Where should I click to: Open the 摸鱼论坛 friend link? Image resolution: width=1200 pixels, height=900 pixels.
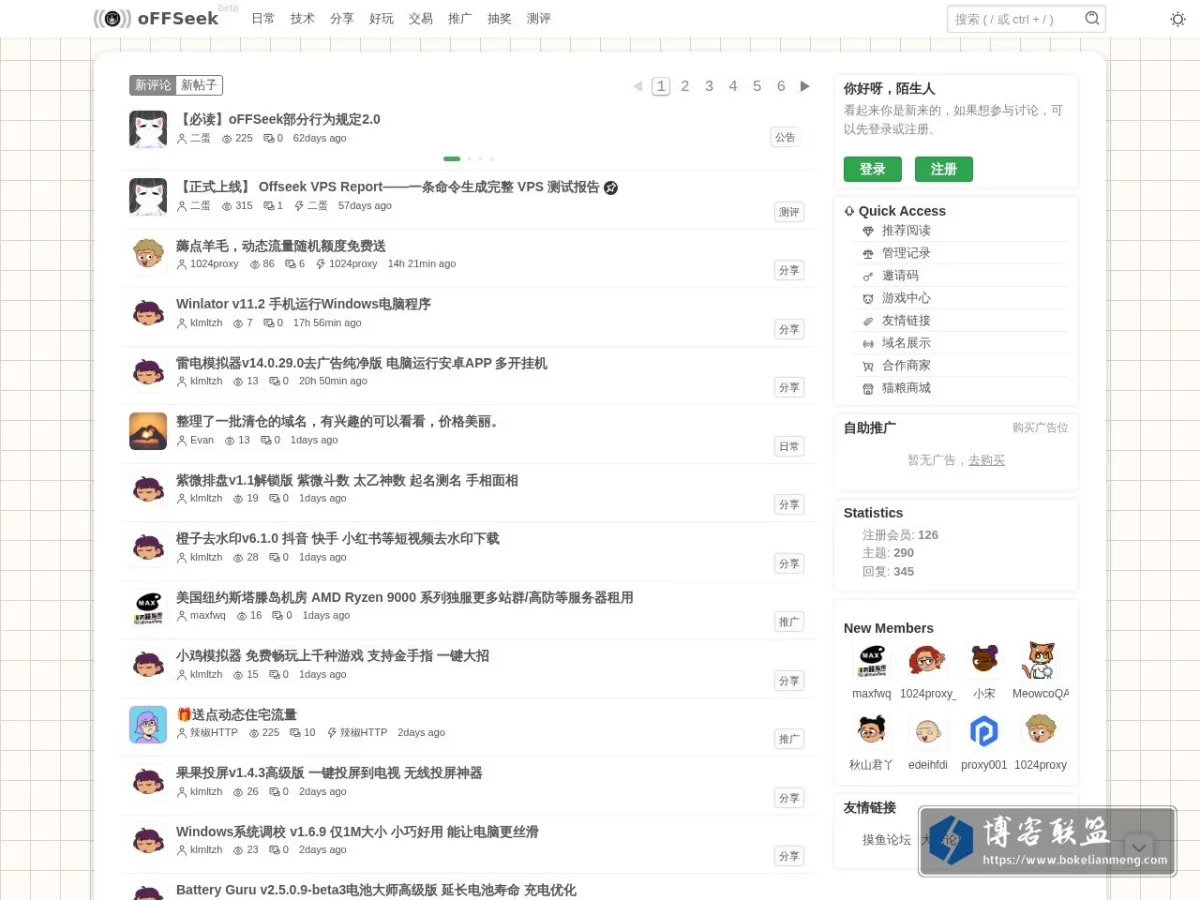[x=887, y=840]
